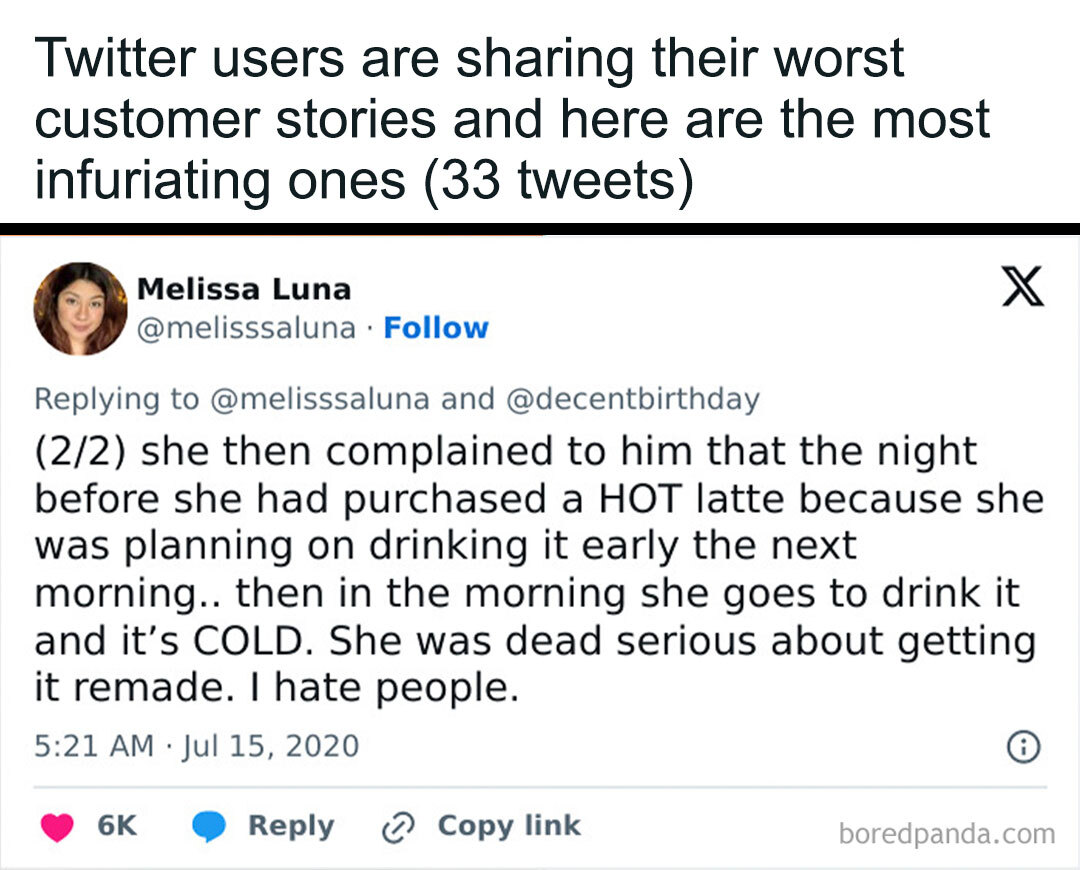Image resolution: width=1080 pixels, height=870 pixels.
Task: Click the tweet body text
Action: pyautogui.click(x=530, y=570)
